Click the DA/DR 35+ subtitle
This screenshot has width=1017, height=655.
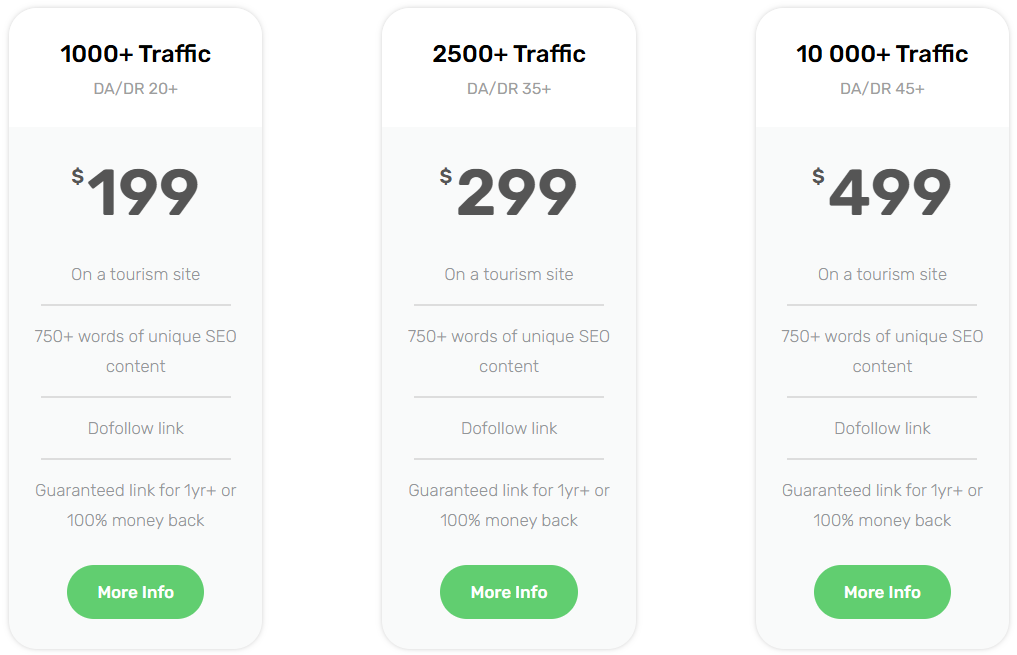point(509,89)
